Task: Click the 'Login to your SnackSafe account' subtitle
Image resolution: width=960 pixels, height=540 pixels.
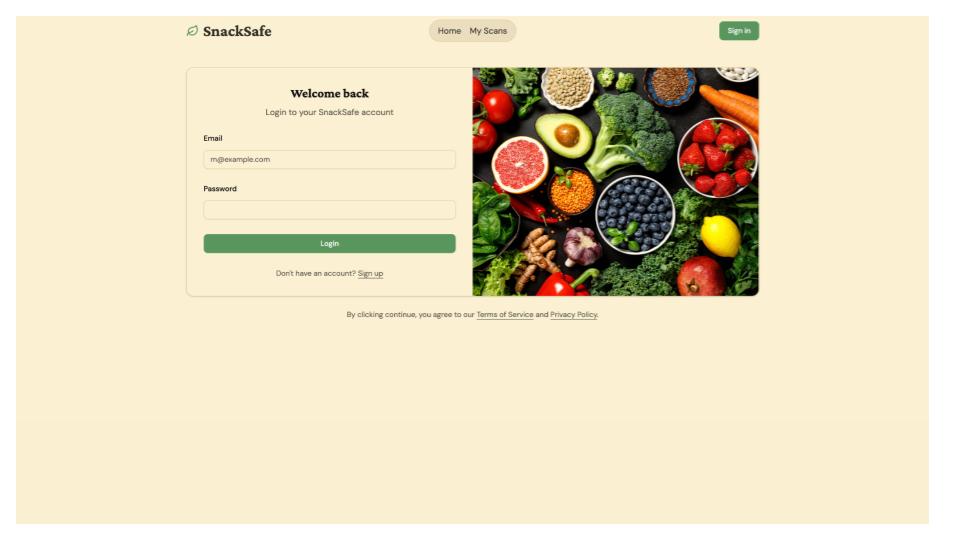Action: pyautogui.click(x=329, y=112)
